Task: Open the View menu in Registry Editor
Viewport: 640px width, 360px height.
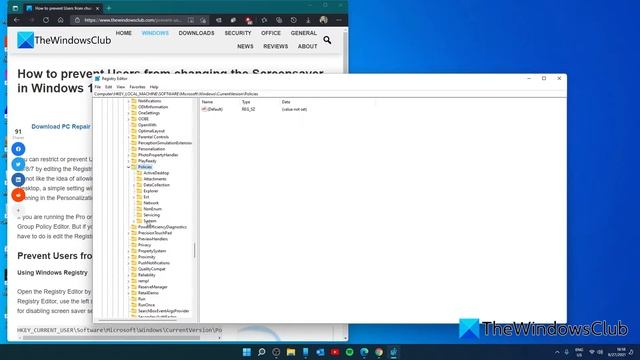Action: [x=121, y=87]
